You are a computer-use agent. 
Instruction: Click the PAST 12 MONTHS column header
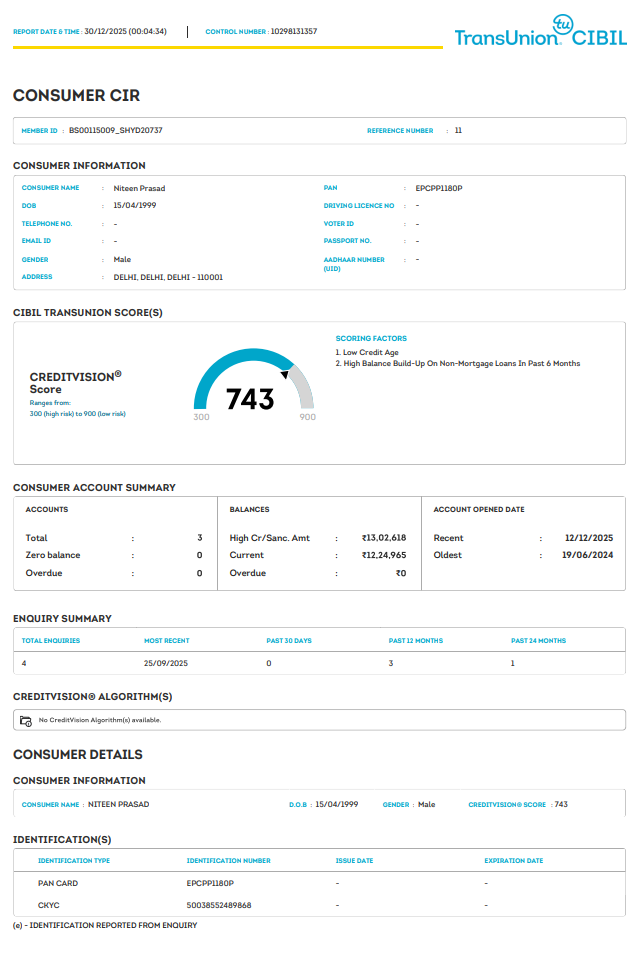pyautogui.click(x=415, y=641)
